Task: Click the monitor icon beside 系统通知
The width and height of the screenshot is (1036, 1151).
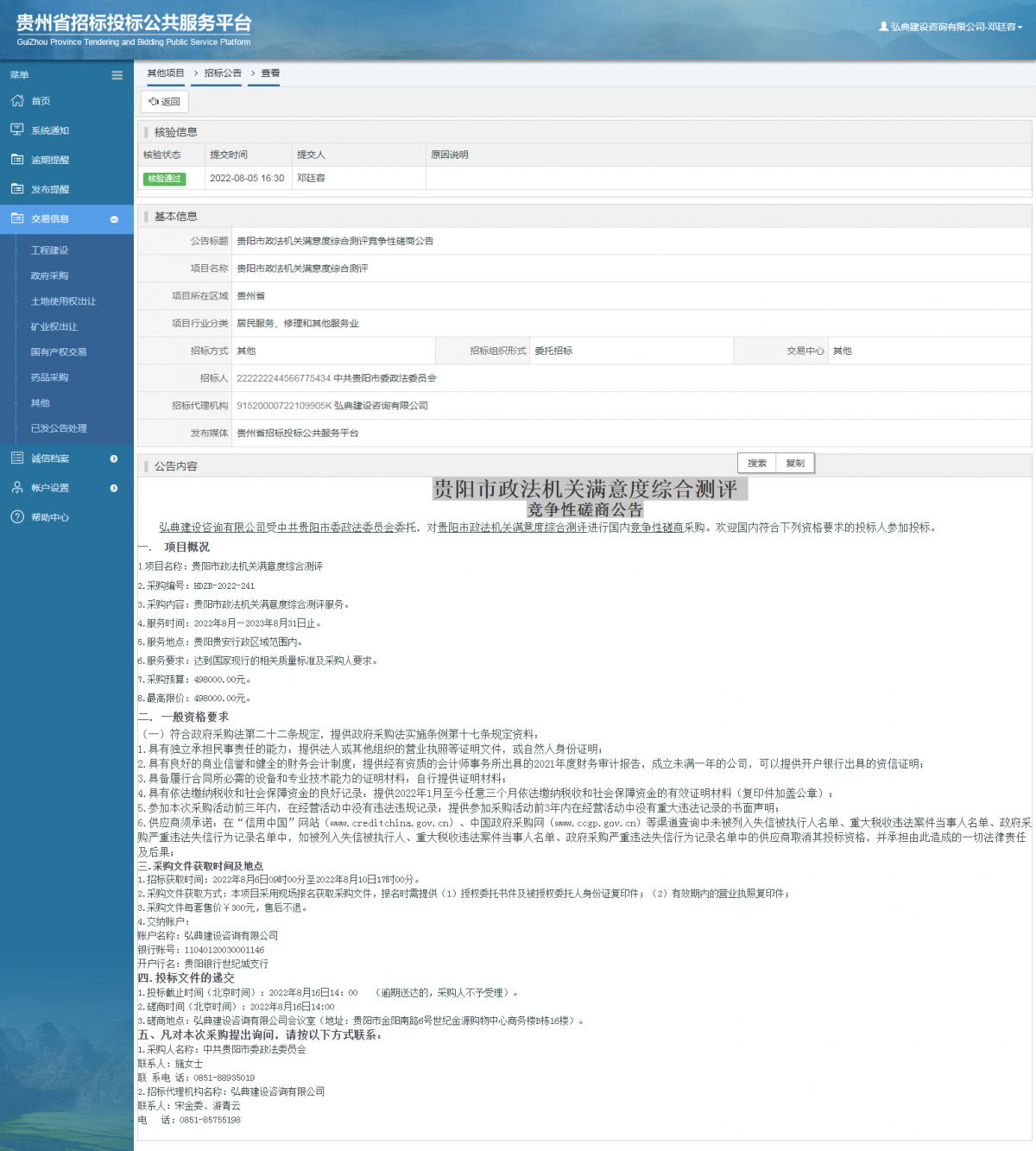Action: pyautogui.click(x=17, y=130)
